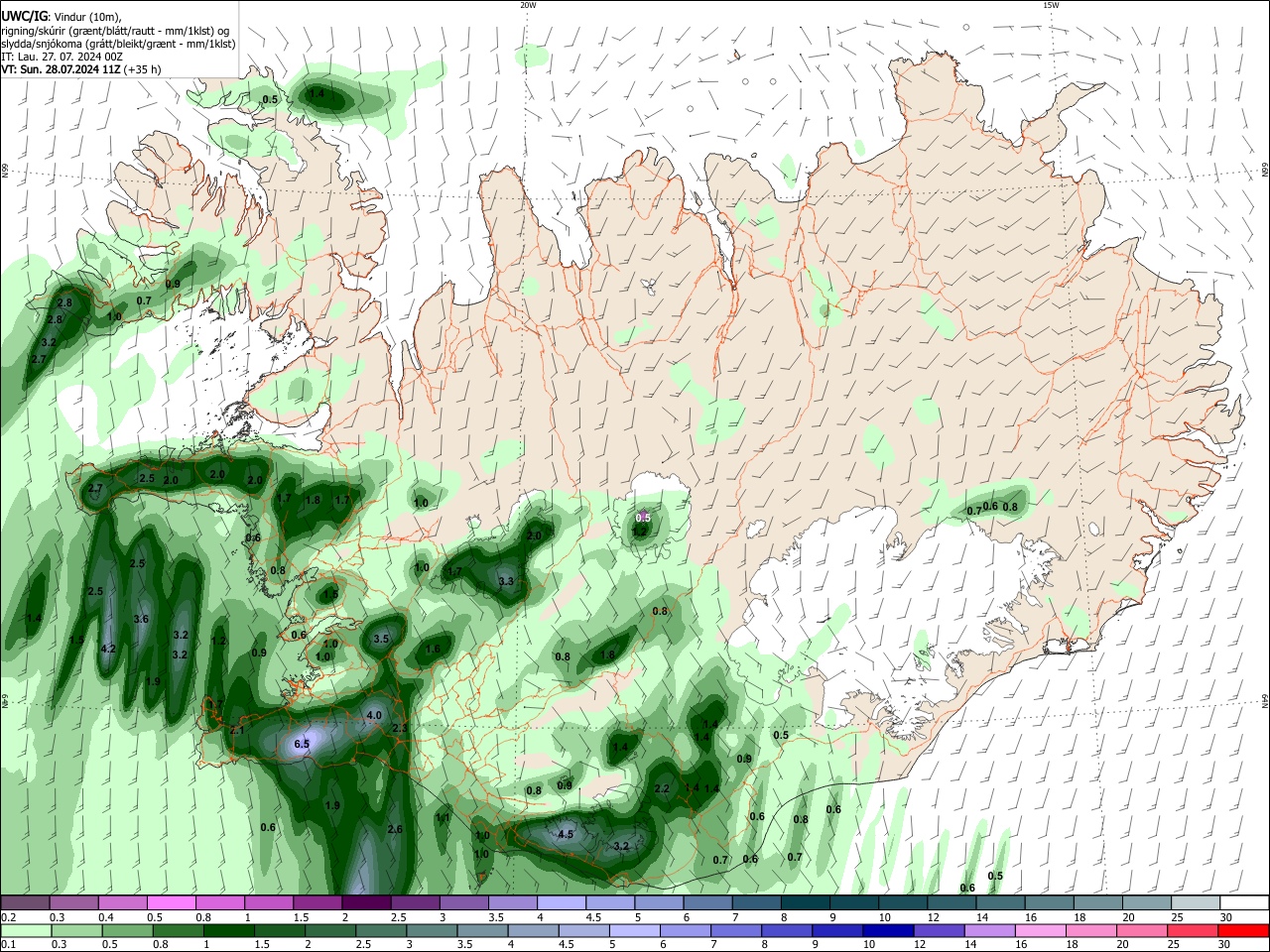Viewport: 1270px width, 952px height.
Task: Select the 3.6 value on the map
Action: coord(141,619)
